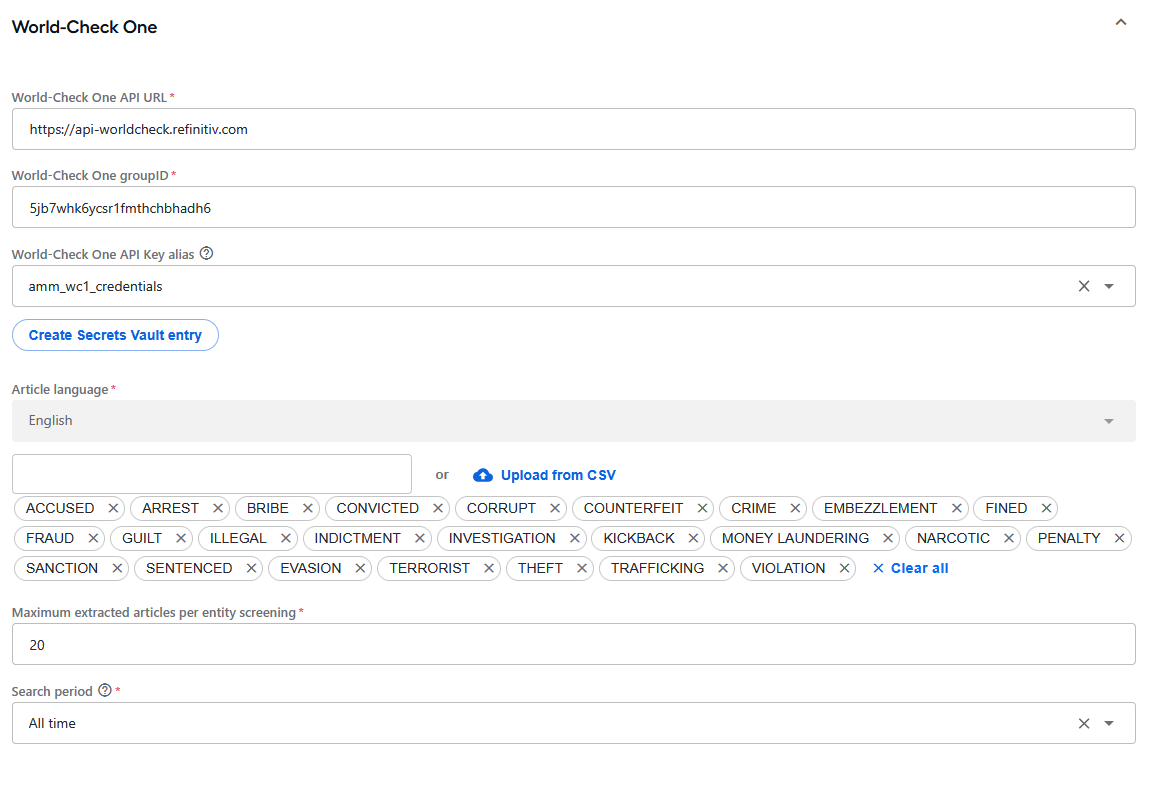Viewport: 1150px width, 786px height.
Task: Click the MONEY LAUNDERING tag label
Action: pyautogui.click(x=795, y=538)
